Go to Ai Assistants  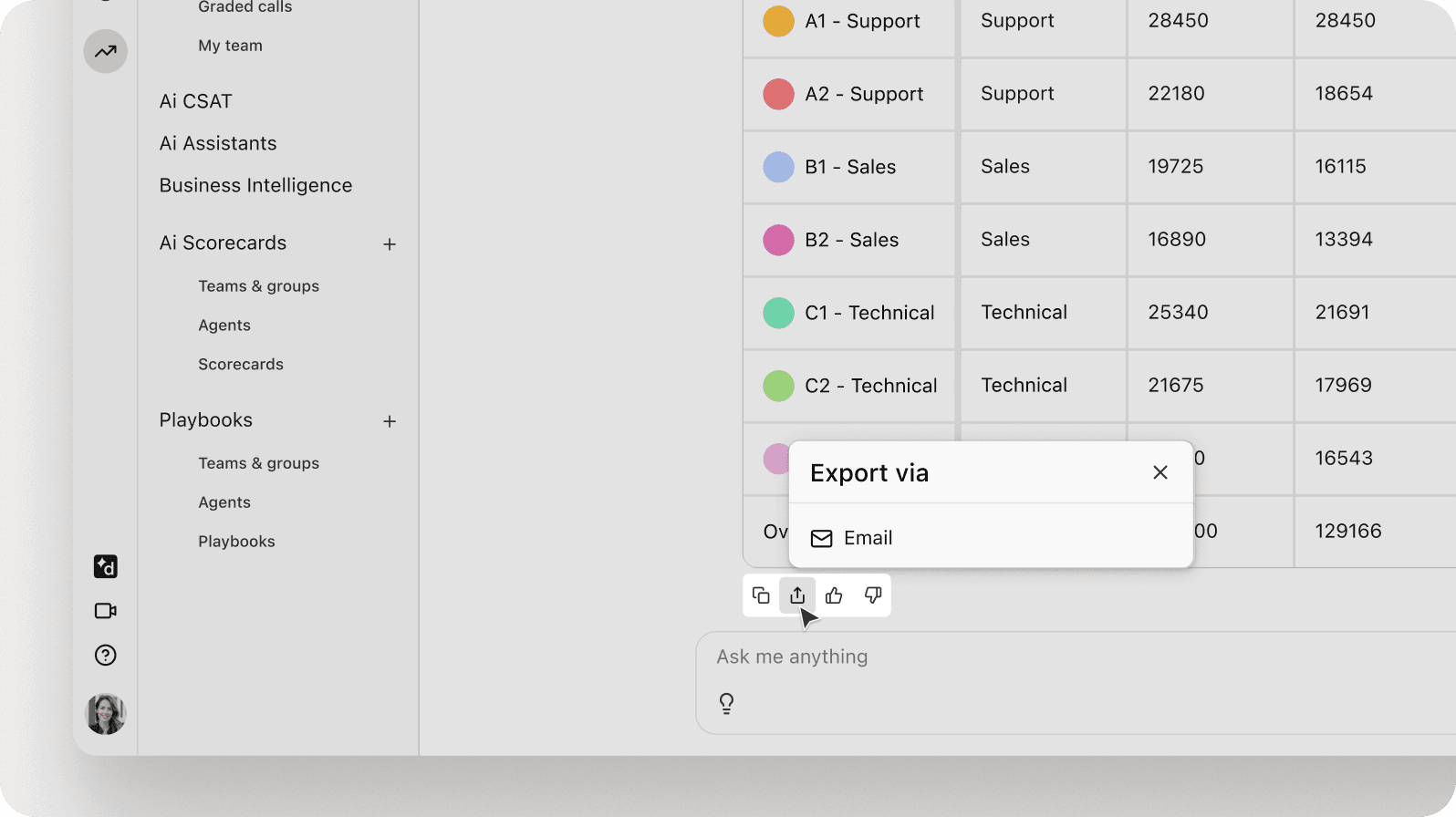click(217, 143)
